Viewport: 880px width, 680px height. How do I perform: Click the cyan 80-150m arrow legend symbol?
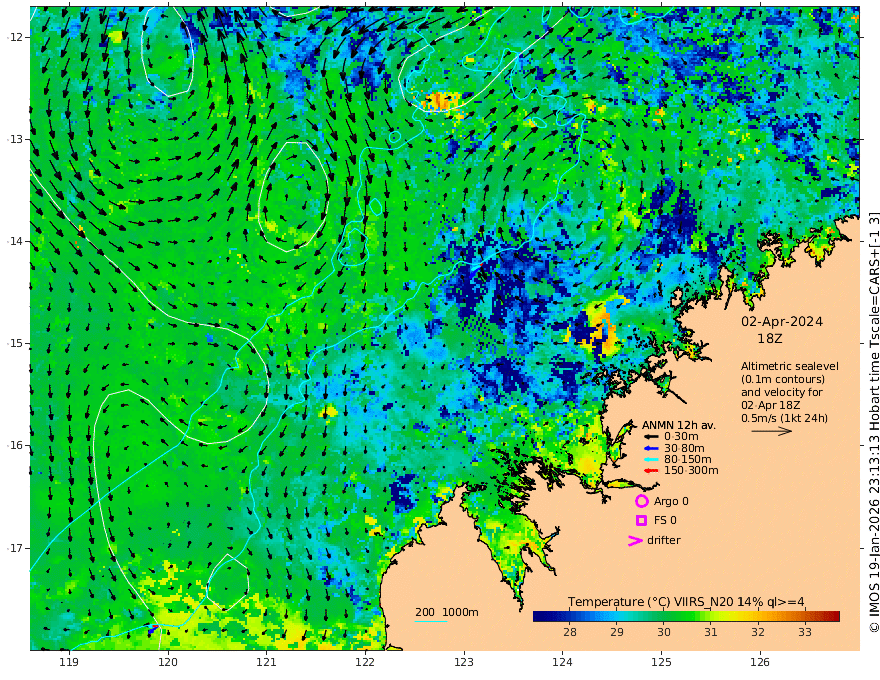(650, 460)
